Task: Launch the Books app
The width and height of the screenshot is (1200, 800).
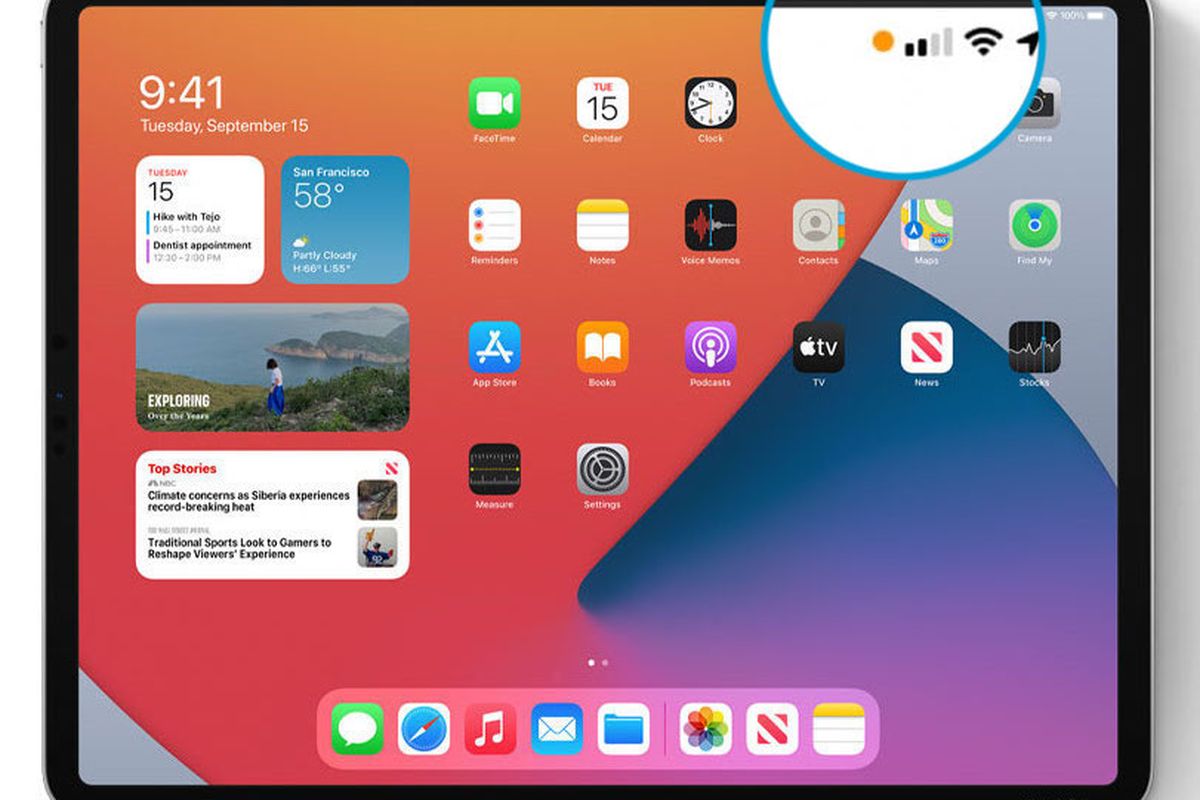Action: pos(603,347)
